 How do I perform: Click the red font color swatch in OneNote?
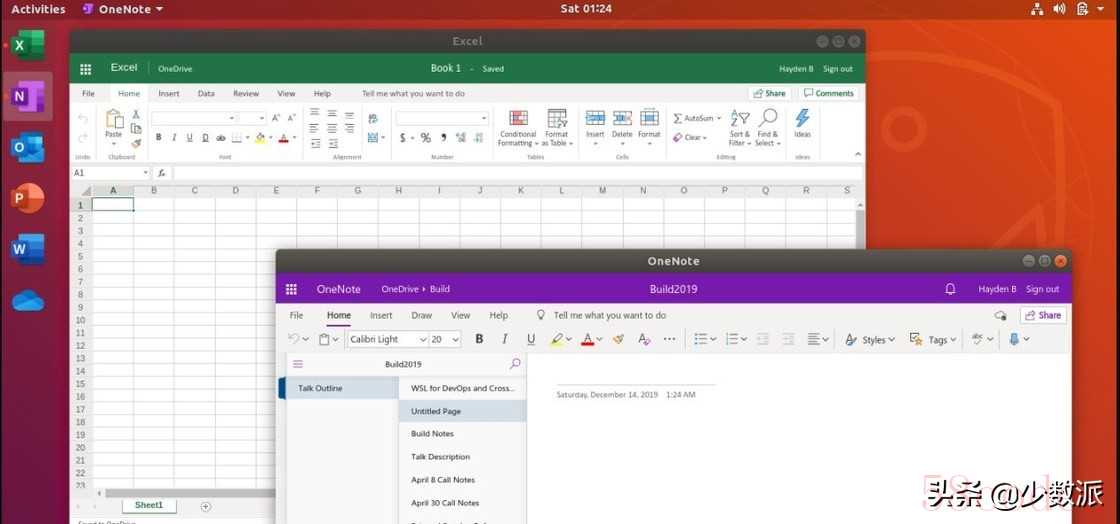(587, 339)
